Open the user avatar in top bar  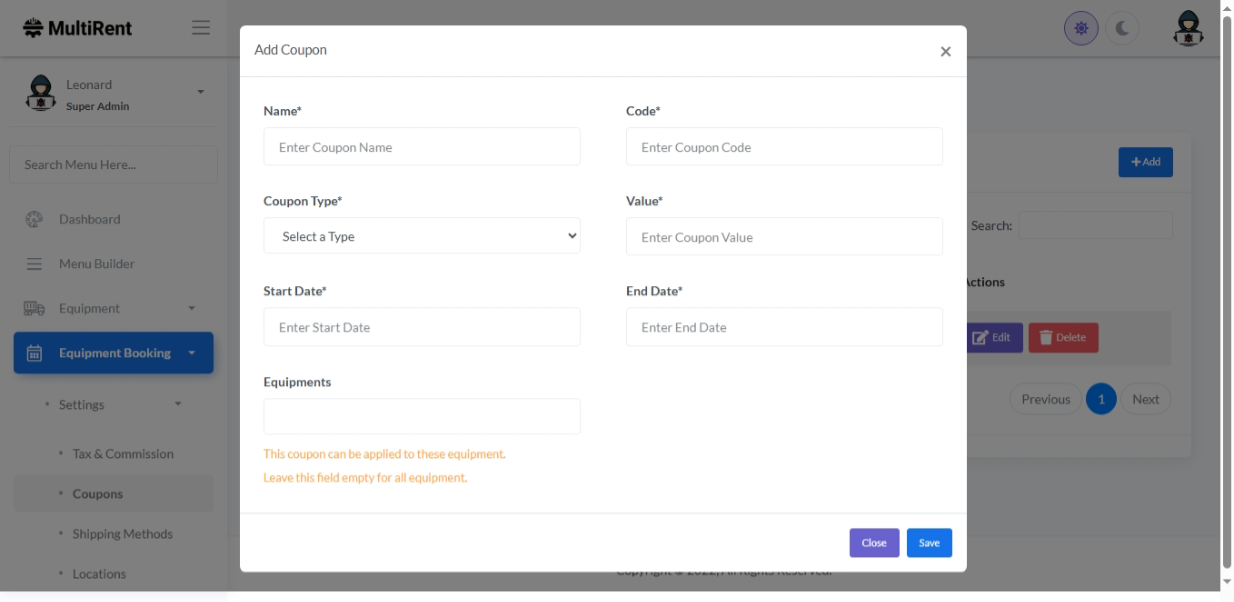coord(1188,29)
